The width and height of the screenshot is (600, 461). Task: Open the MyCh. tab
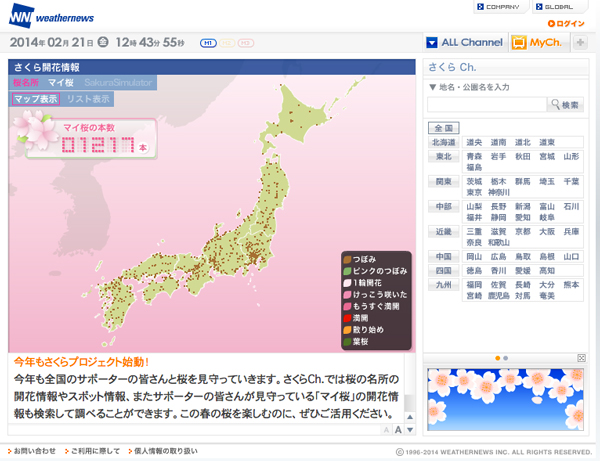538,42
